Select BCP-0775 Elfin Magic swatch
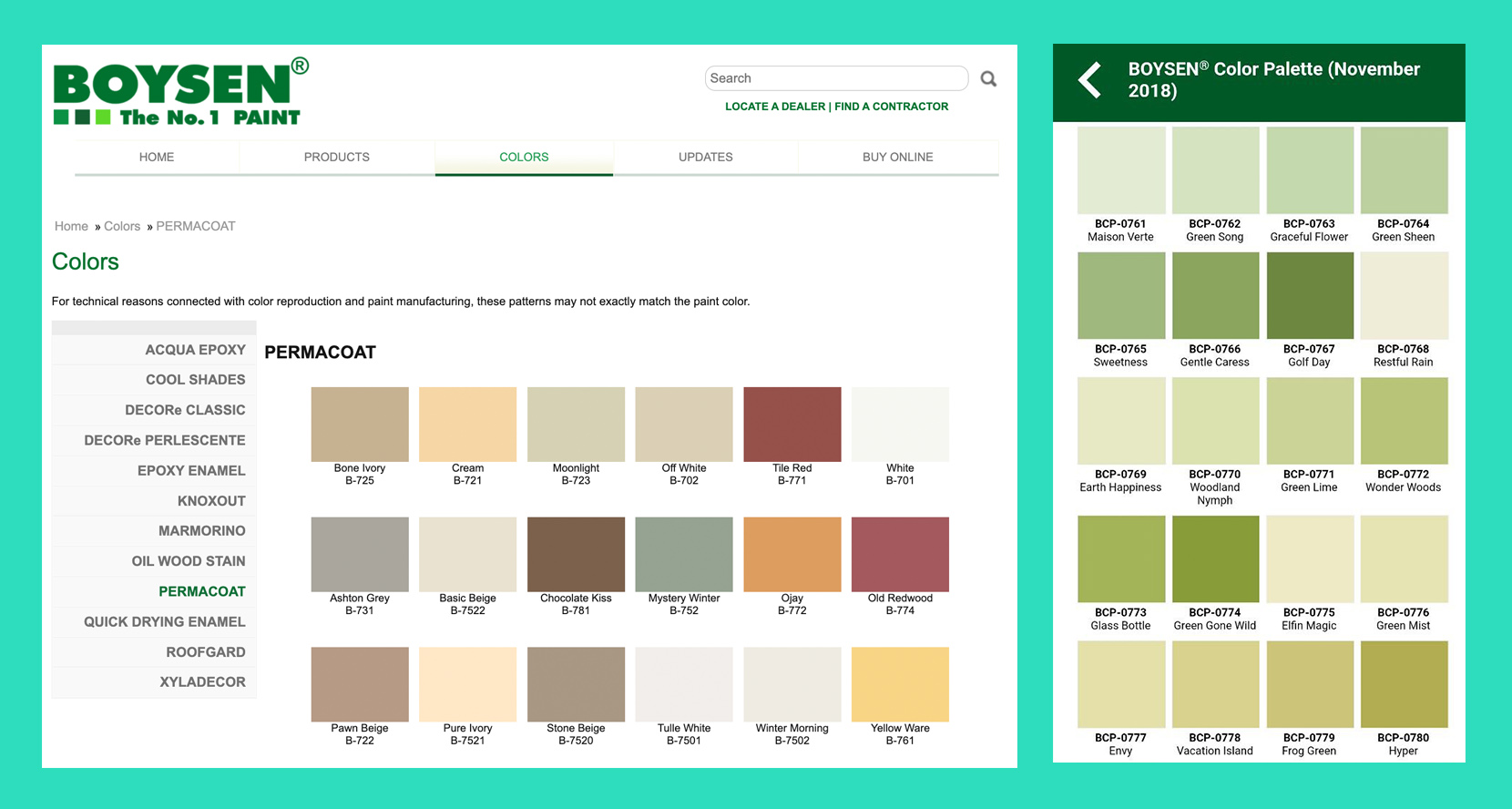1512x809 pixels. tap(1310, 559)
